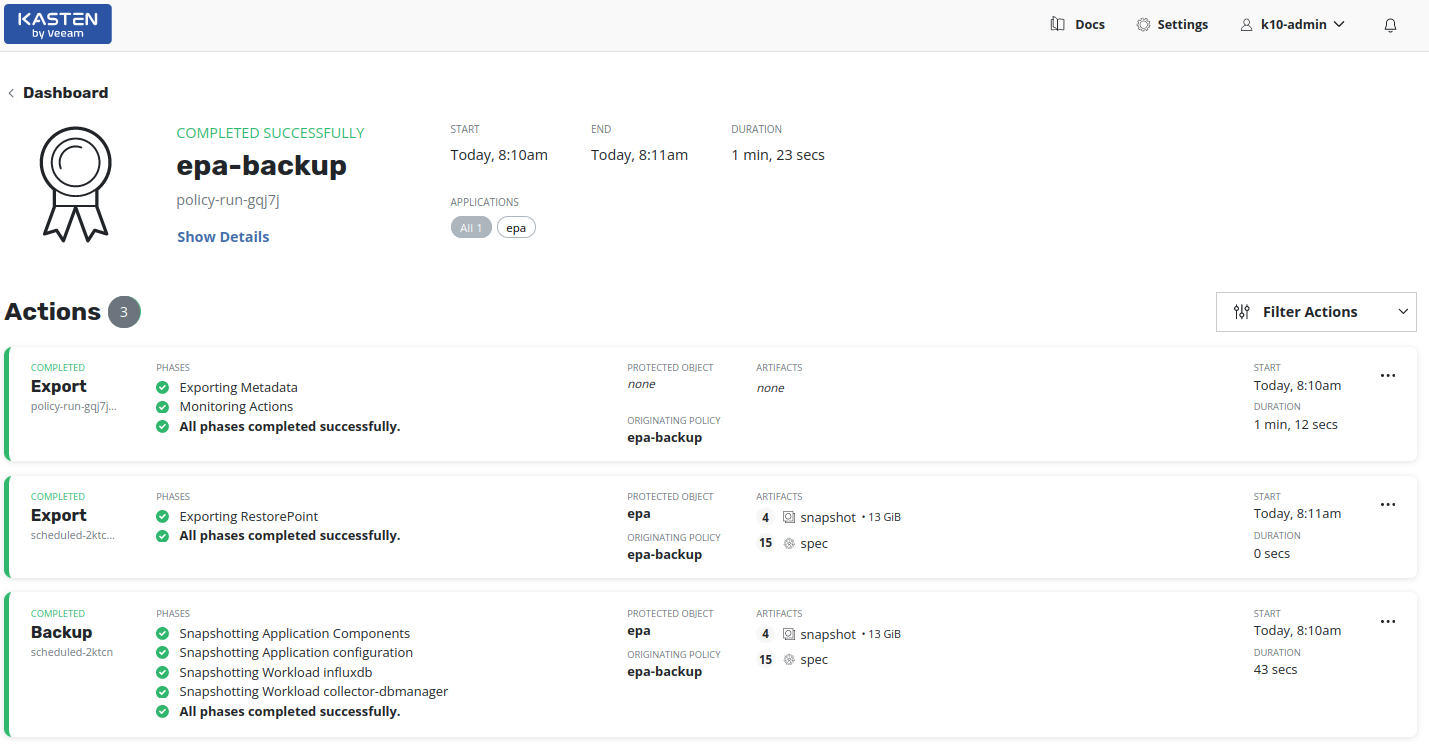Click green check beside Exporting Metadata
Viewport: 1429px width, 753px height.
coord(163,387)
